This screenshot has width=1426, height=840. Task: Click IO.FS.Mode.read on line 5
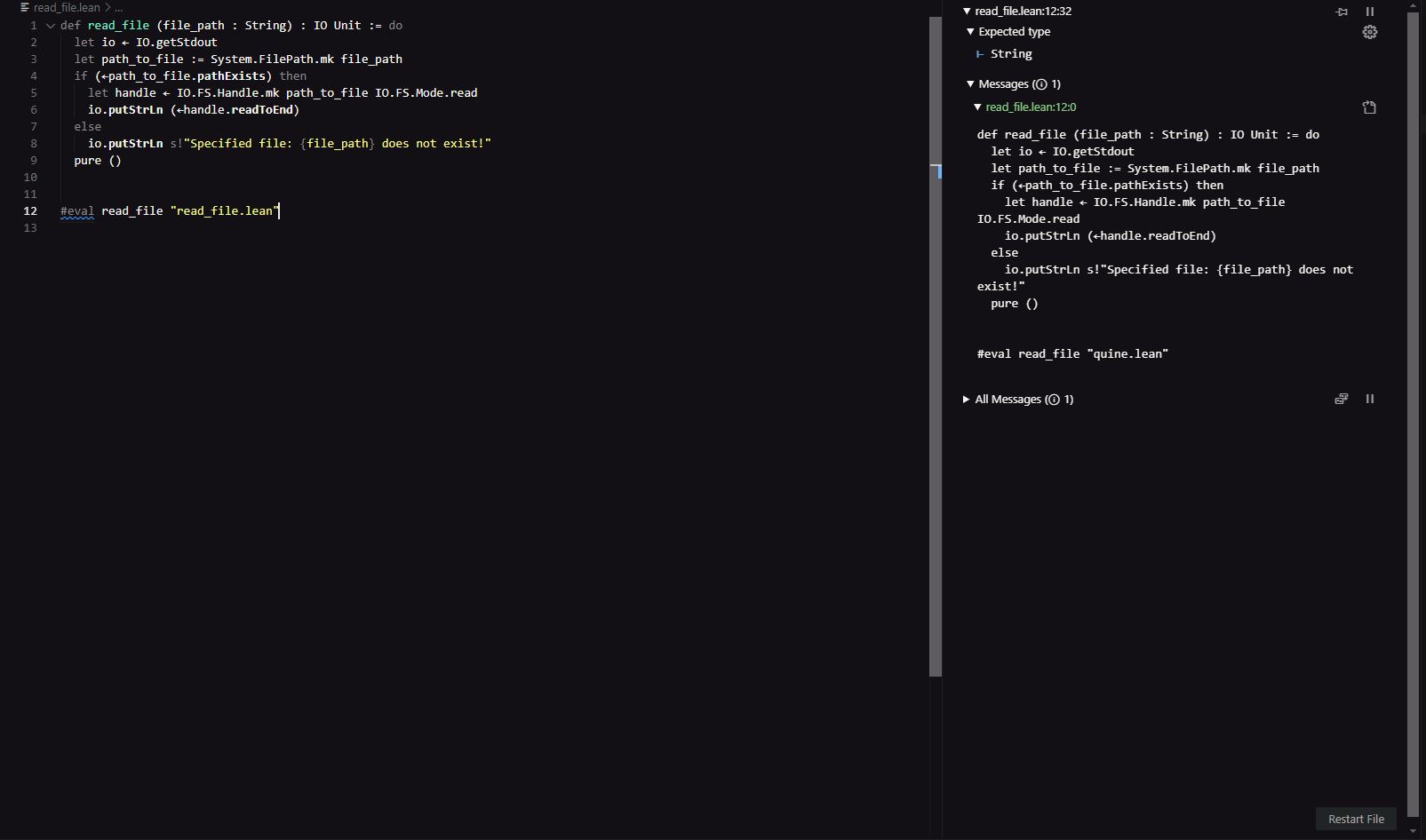(426, 93)
